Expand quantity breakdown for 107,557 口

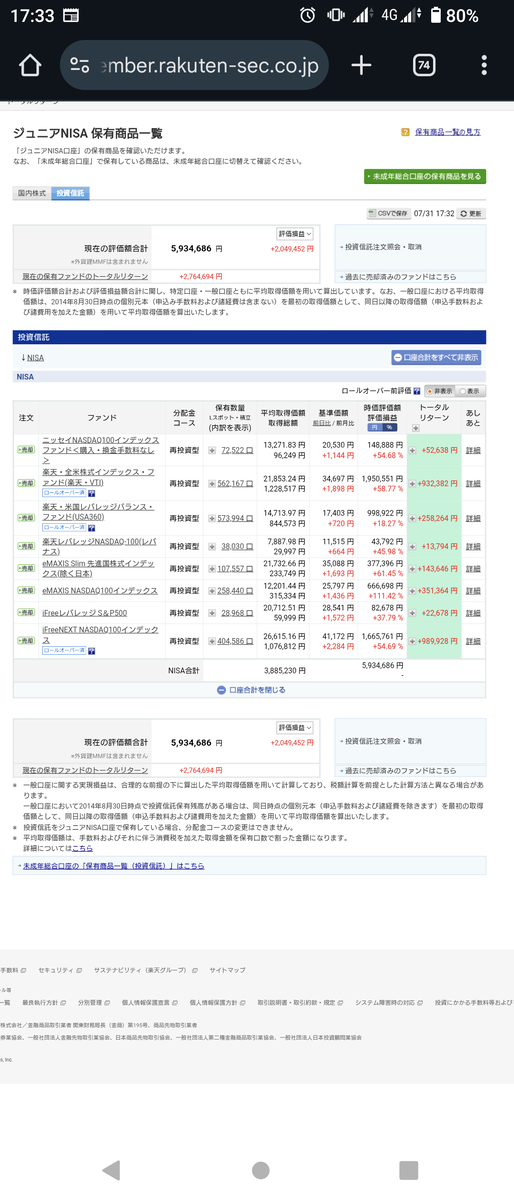click(x=212, y=568)
